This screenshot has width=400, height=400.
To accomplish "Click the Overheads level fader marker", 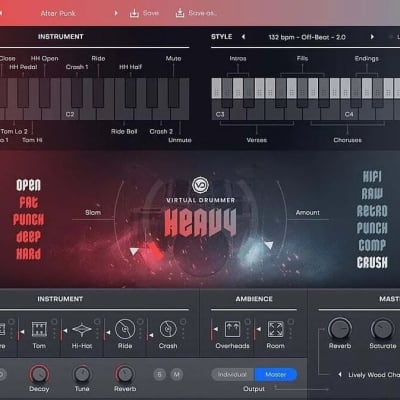I will pos(216,329).
